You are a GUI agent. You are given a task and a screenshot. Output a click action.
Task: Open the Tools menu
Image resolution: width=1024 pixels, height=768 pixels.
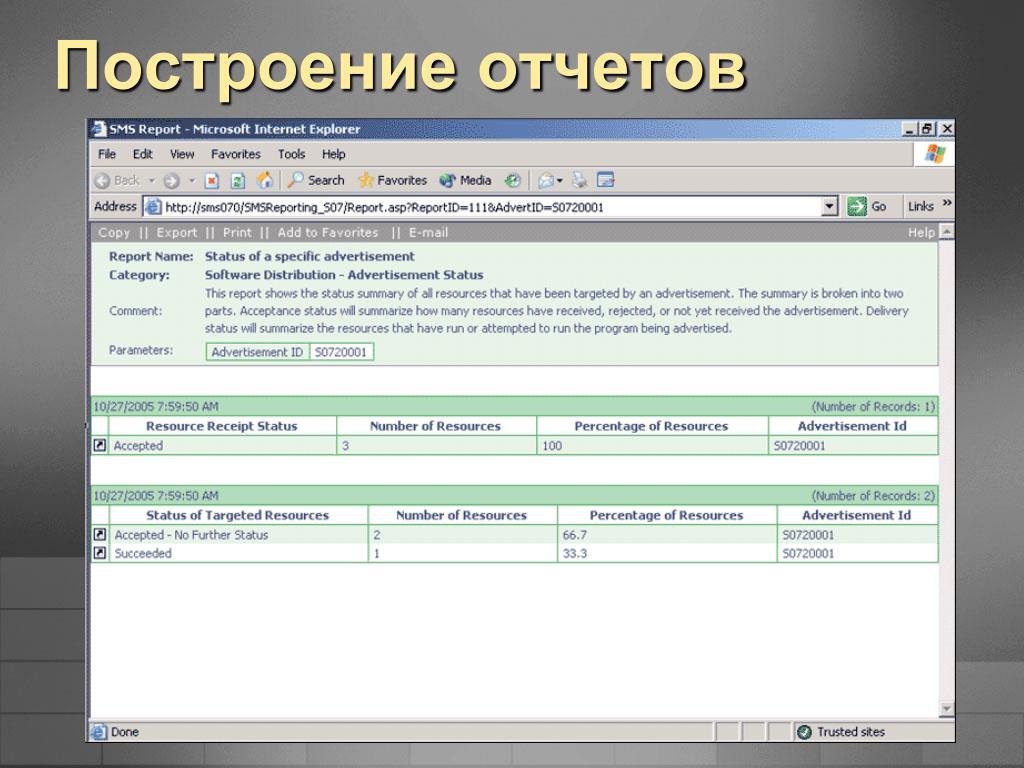[291, 154]
